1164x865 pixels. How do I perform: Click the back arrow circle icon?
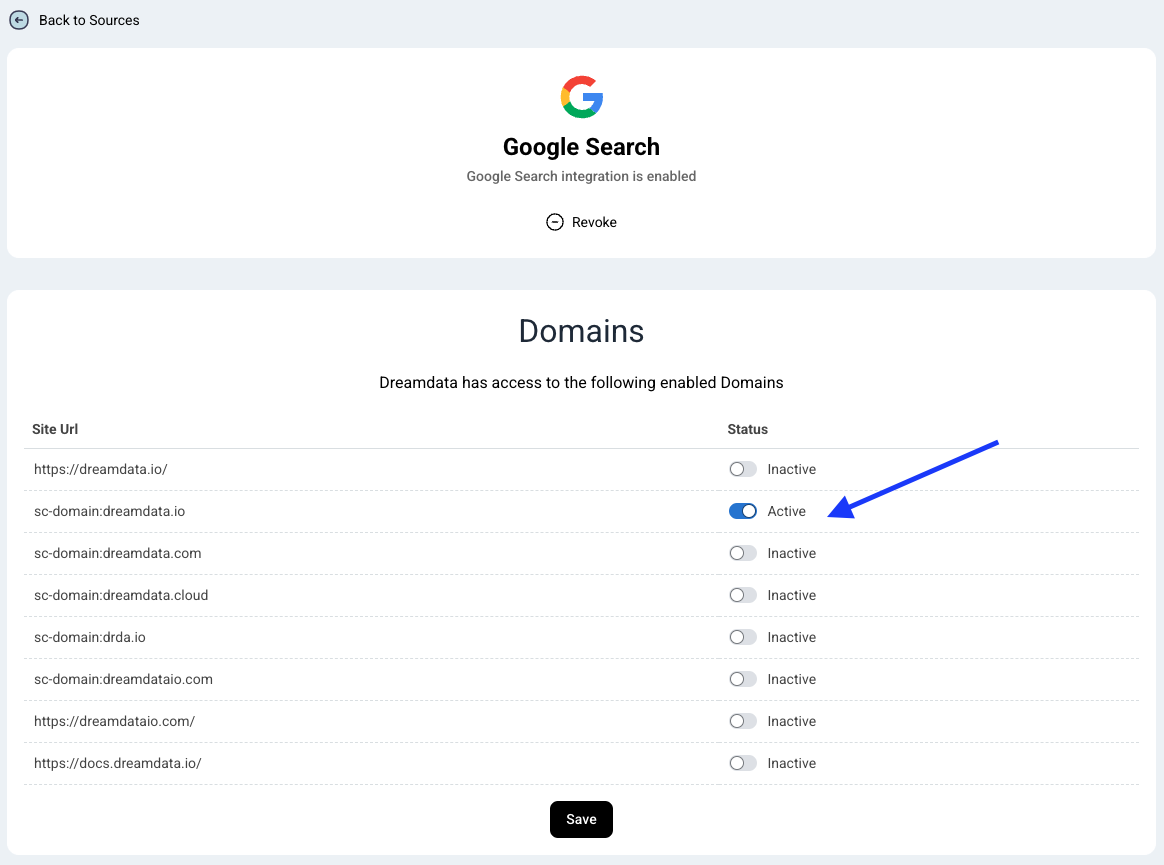pos(19,20)
